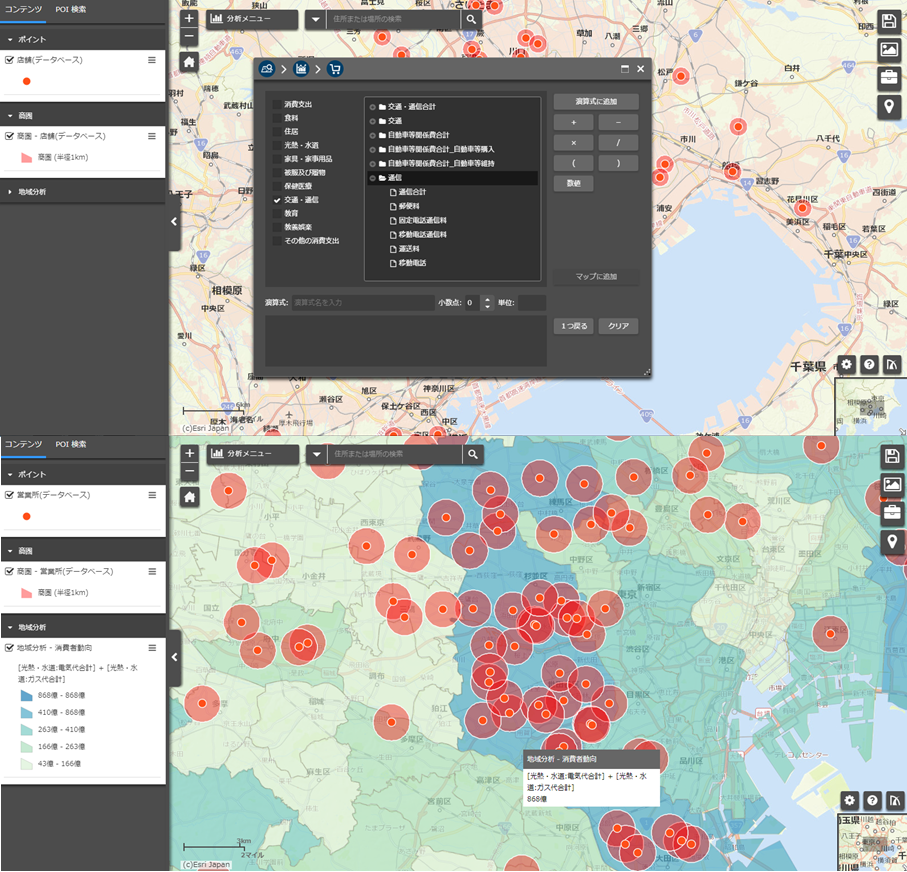This screenshot has height=872, width=907.
Task: Click the chart icon in dialog breadcrumb
Action: (301, 69)
